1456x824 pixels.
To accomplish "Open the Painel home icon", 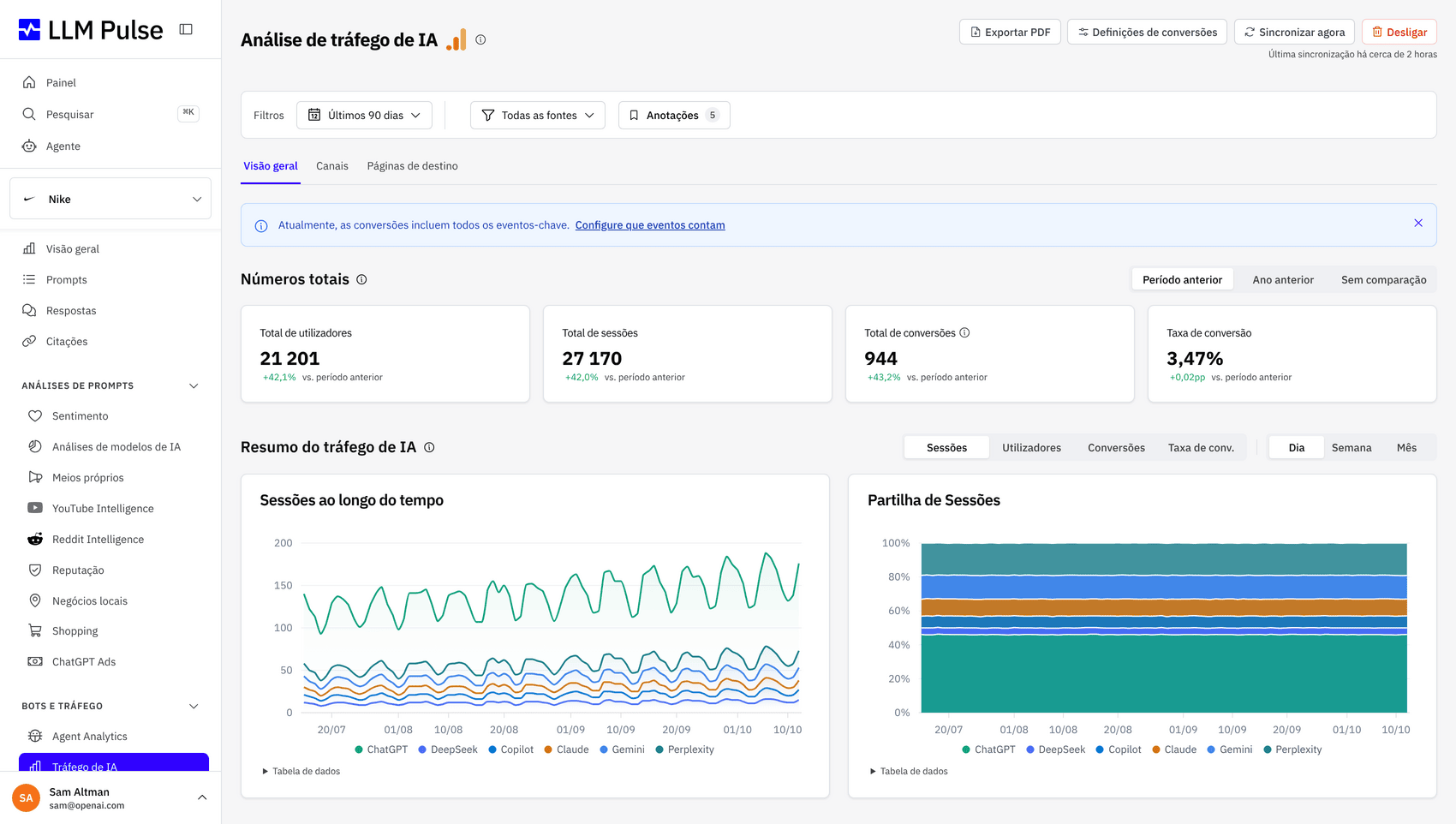I will (x=29, y=82).
